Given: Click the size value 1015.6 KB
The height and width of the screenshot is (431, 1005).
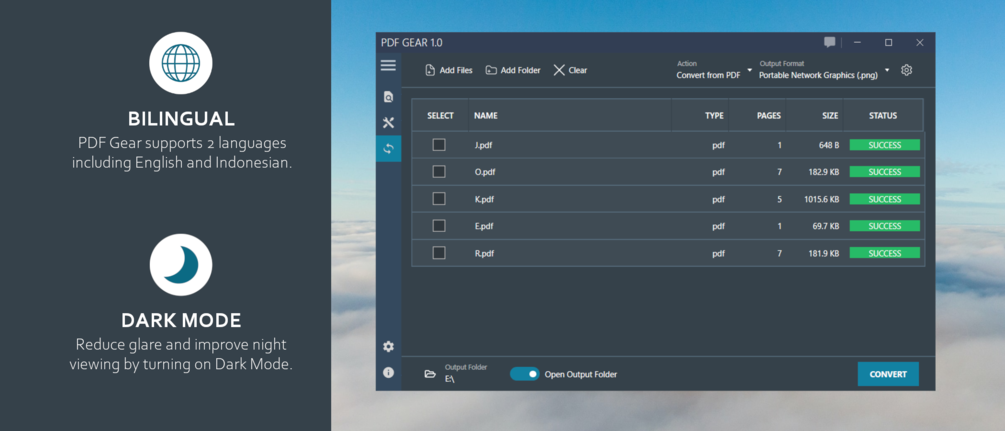Looking at the screenshot, I should click(822, 199).
